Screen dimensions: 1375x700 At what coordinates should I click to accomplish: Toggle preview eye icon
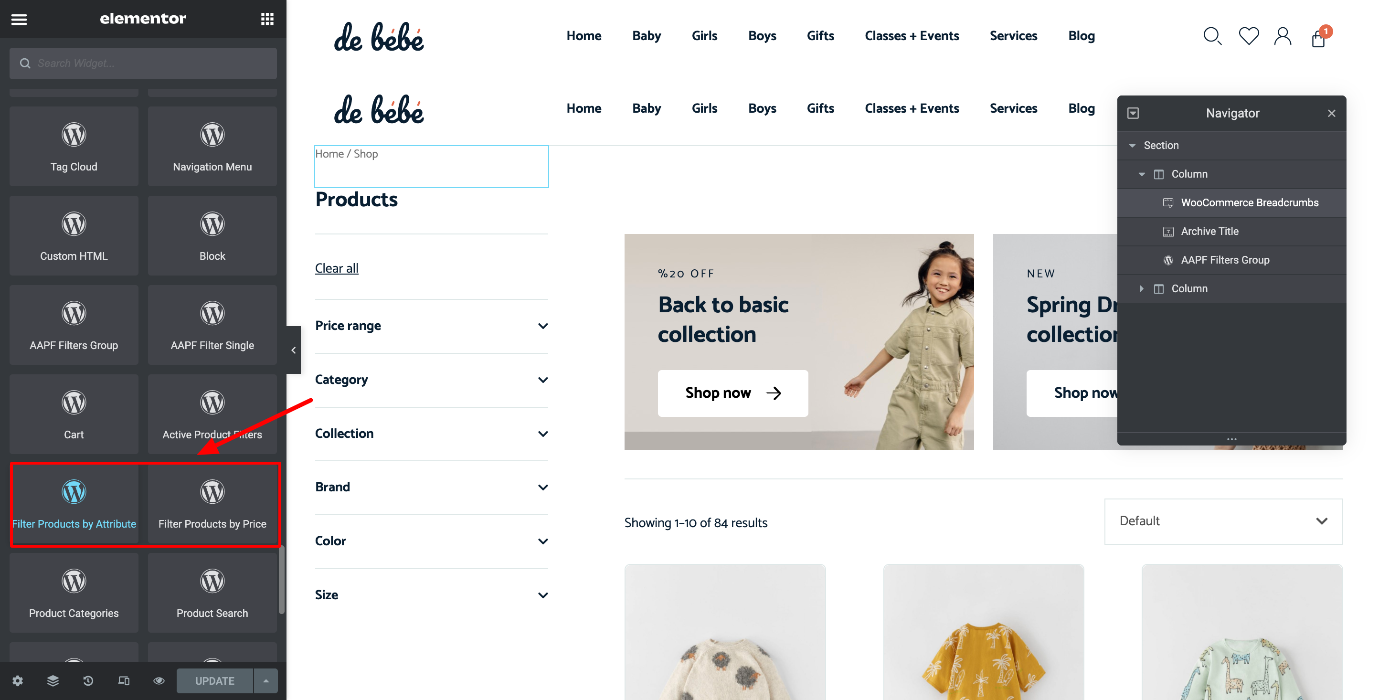159,681
